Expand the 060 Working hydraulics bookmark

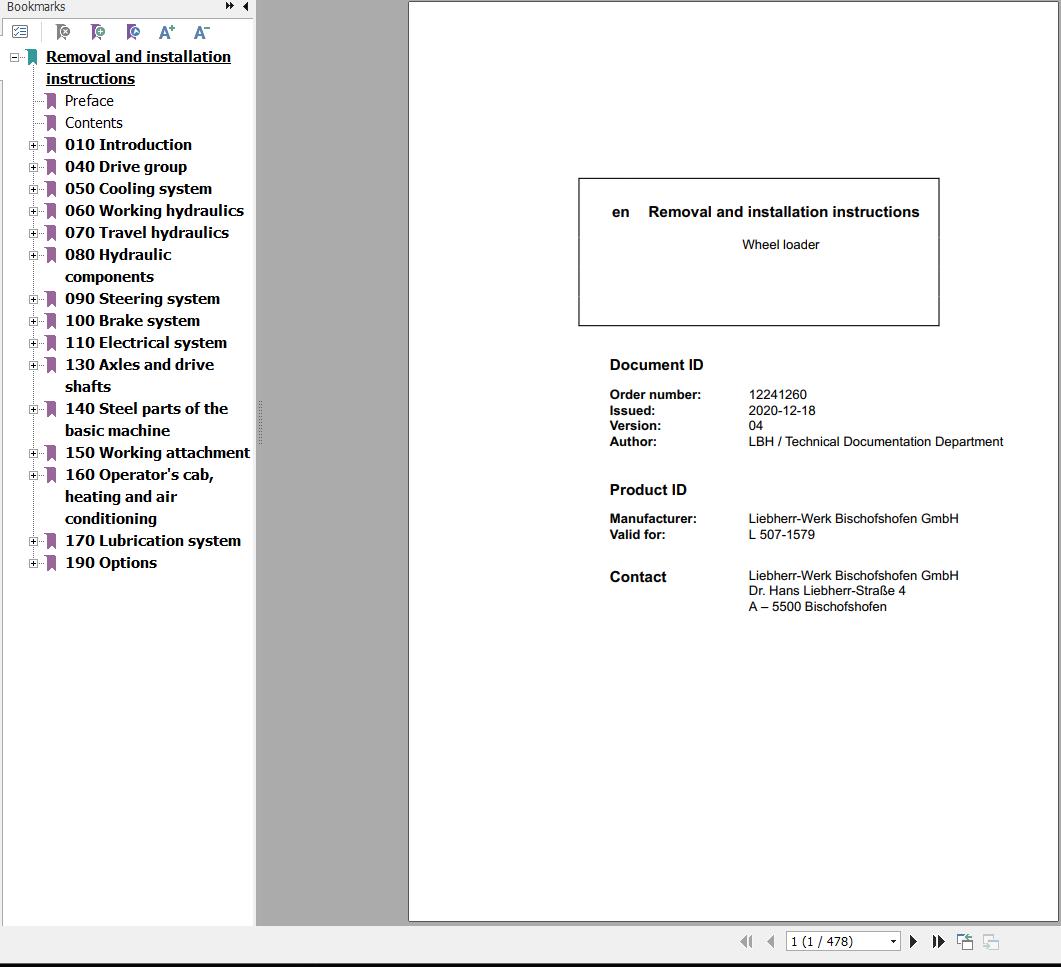tap(33, 211)
